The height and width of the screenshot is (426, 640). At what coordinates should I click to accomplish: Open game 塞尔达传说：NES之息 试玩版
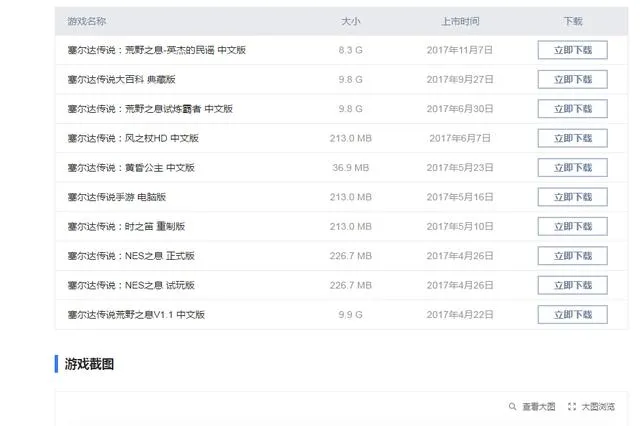[131, 285]
